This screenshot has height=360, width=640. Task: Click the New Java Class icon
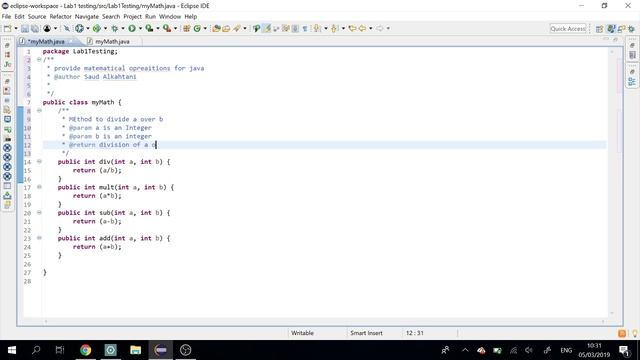point(197,28)
